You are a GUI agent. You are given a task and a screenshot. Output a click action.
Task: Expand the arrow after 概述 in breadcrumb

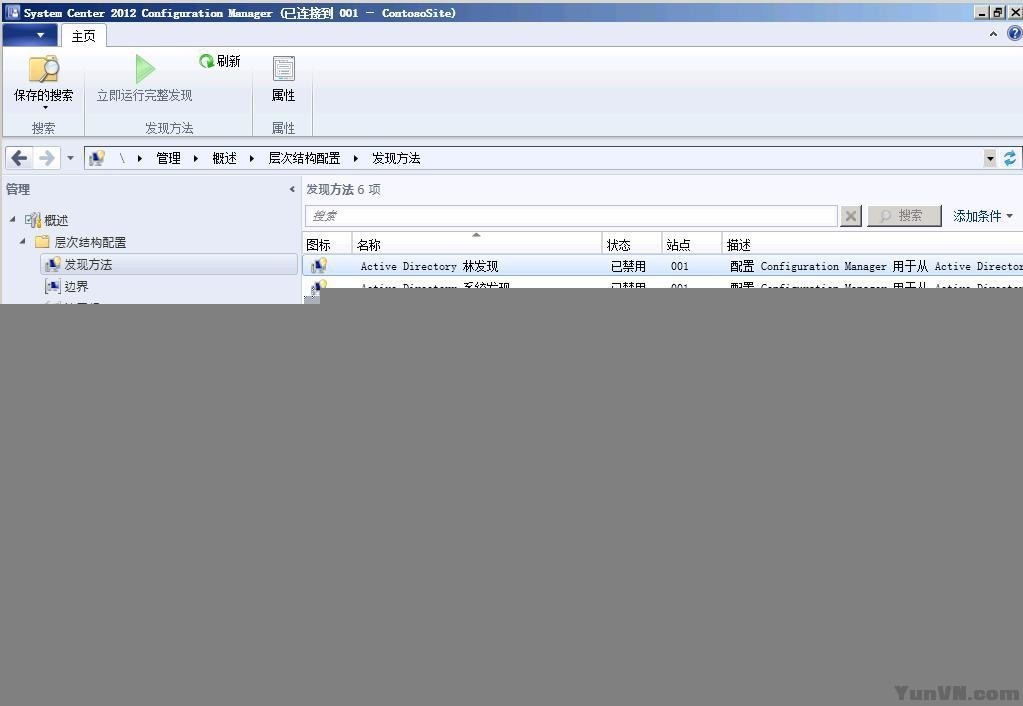coord(252,158)
